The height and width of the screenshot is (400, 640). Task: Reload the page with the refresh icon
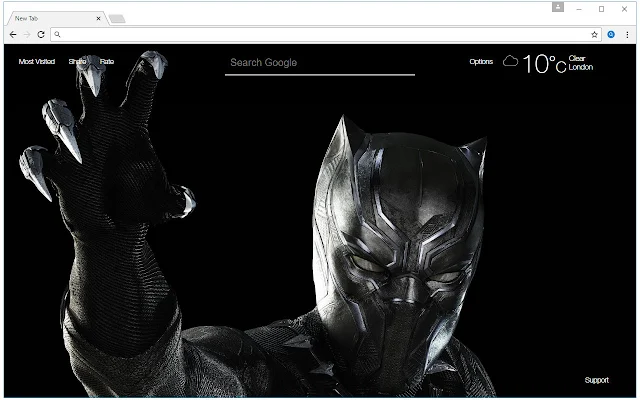point(41,35)
